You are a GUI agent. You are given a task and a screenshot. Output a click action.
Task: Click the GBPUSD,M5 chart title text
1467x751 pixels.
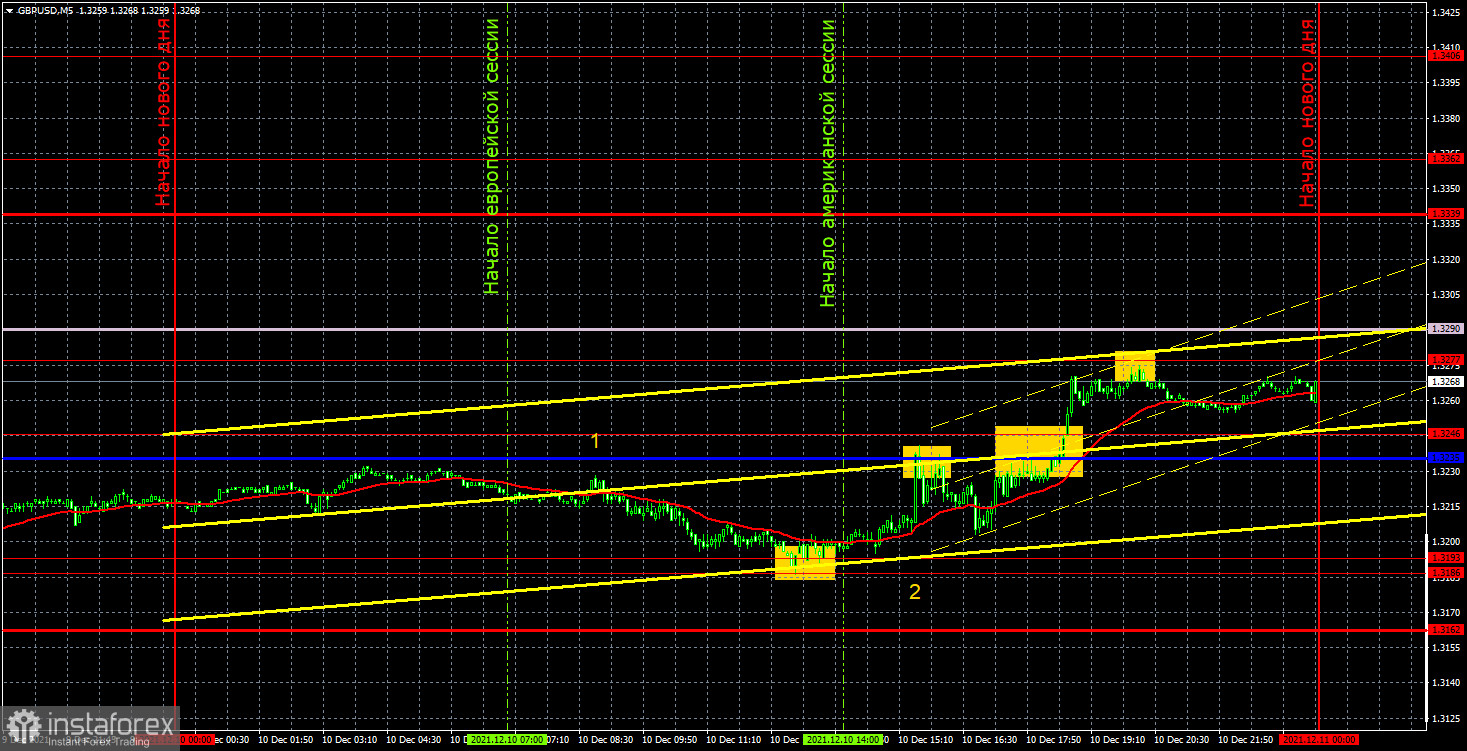pyautogui.click(x=43, y=9)
